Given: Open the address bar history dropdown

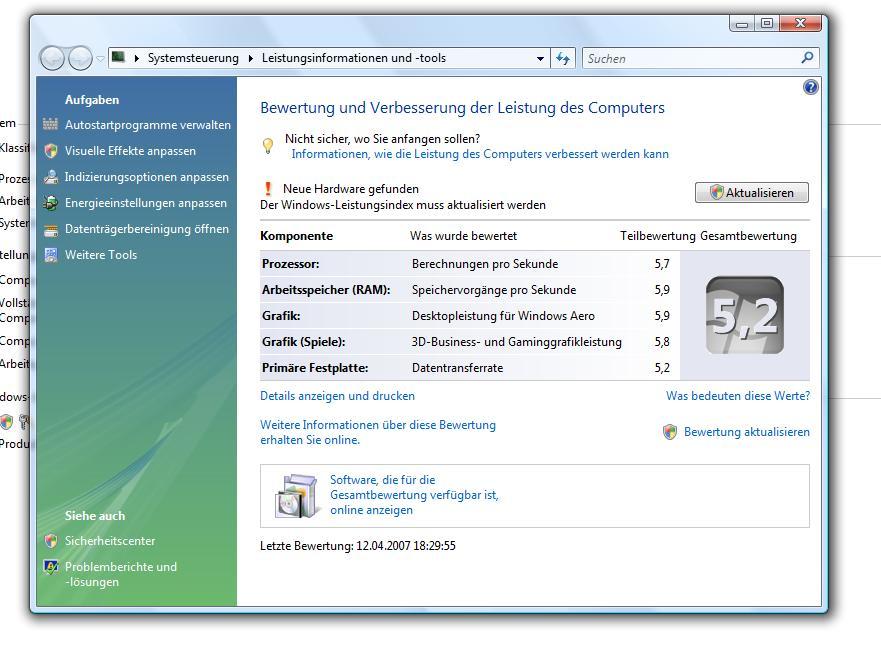Looking at the screenshot, I should point(540,58).
